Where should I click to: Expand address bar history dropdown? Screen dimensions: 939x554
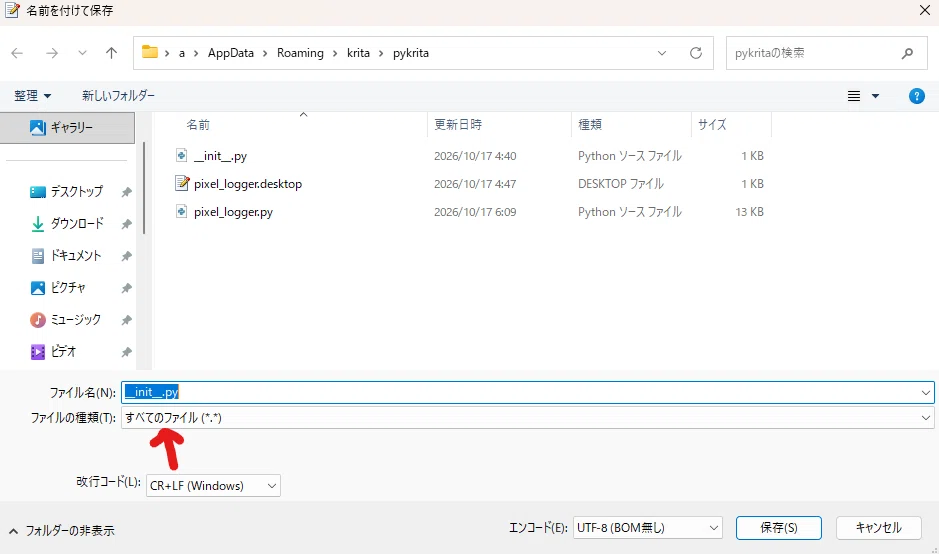coord(662,53)
